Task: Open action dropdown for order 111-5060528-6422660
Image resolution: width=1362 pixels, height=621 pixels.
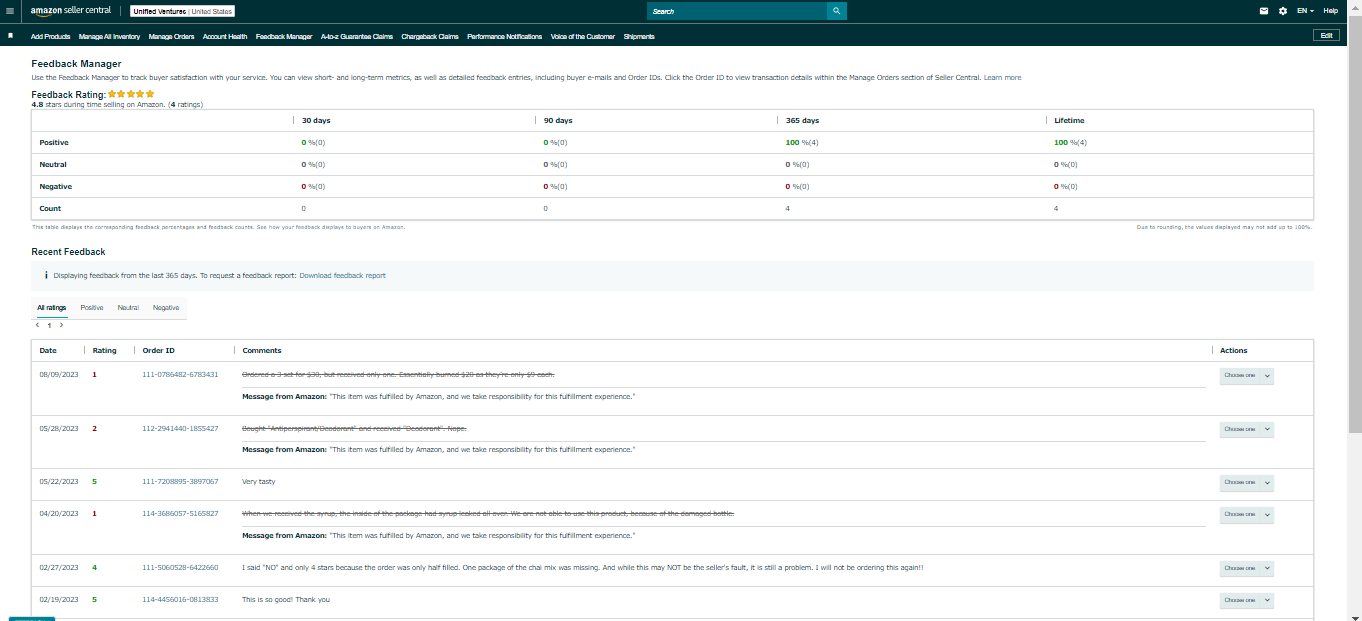Action: tap(1246, 568)
